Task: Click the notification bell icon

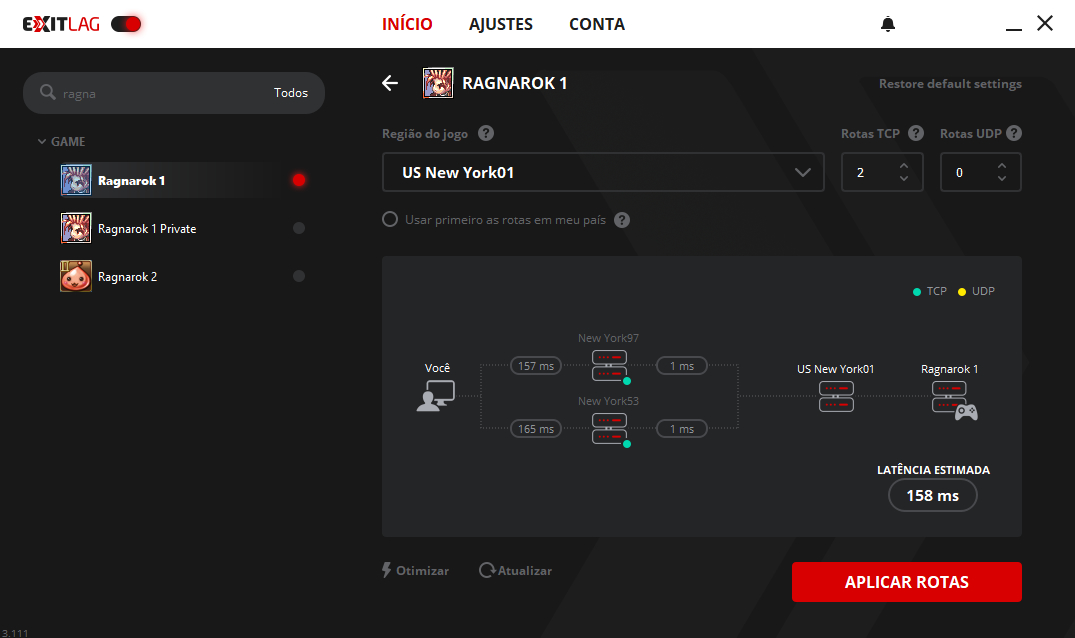Action: click(x=888, y=24)
